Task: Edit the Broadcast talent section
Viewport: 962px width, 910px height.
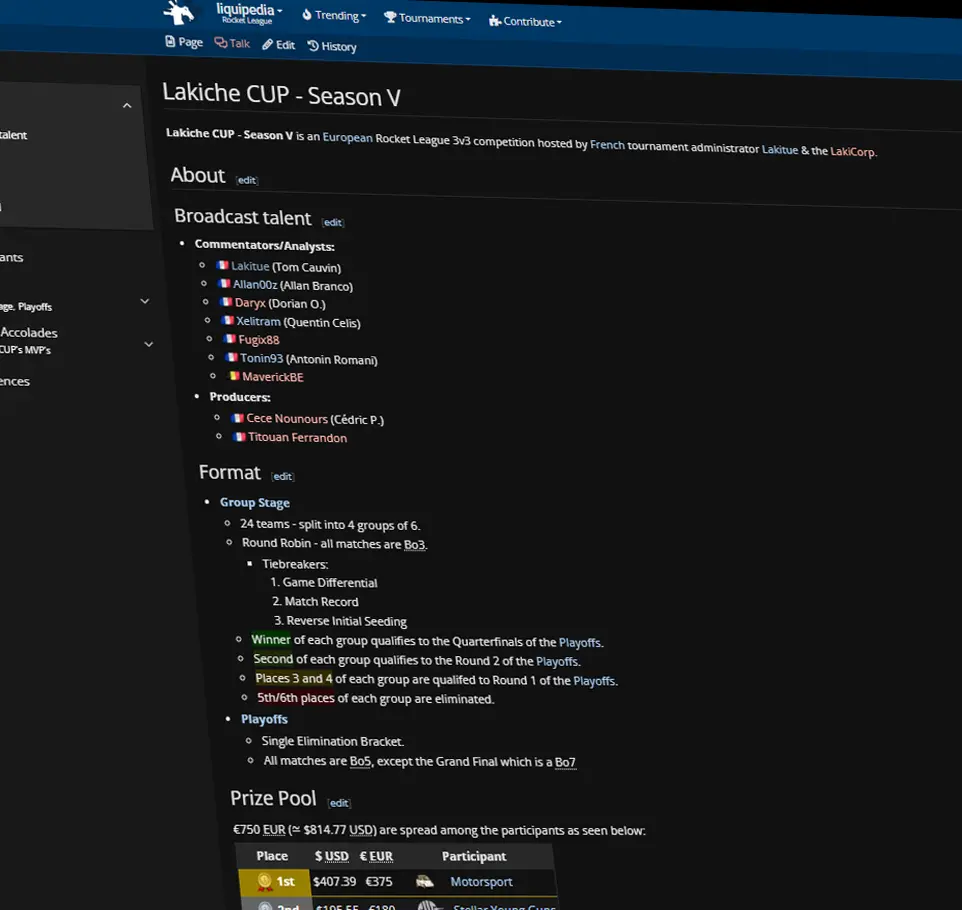Action: [x=333, y=222]
